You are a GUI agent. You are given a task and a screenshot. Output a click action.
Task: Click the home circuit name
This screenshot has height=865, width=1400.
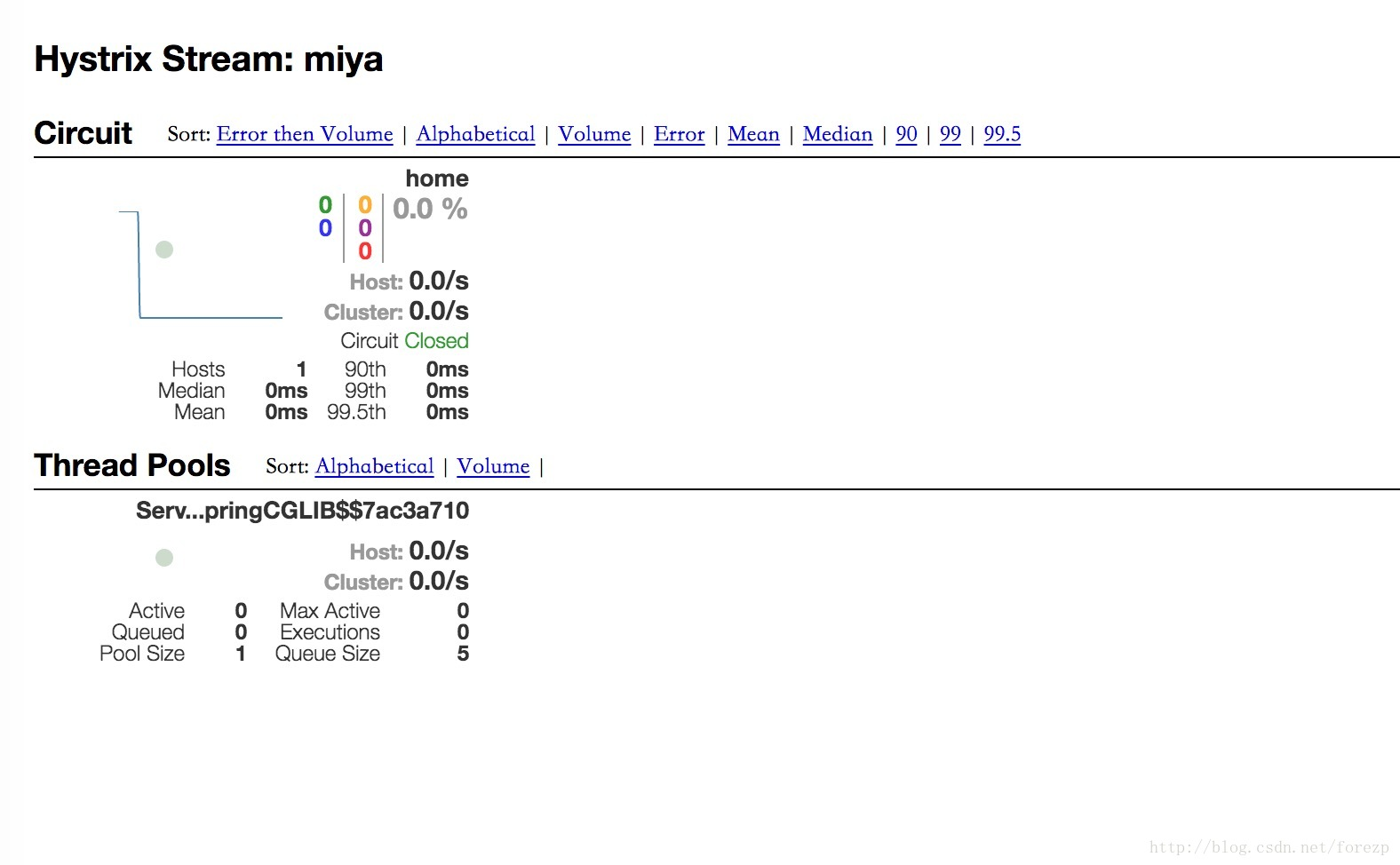point(437,179)
